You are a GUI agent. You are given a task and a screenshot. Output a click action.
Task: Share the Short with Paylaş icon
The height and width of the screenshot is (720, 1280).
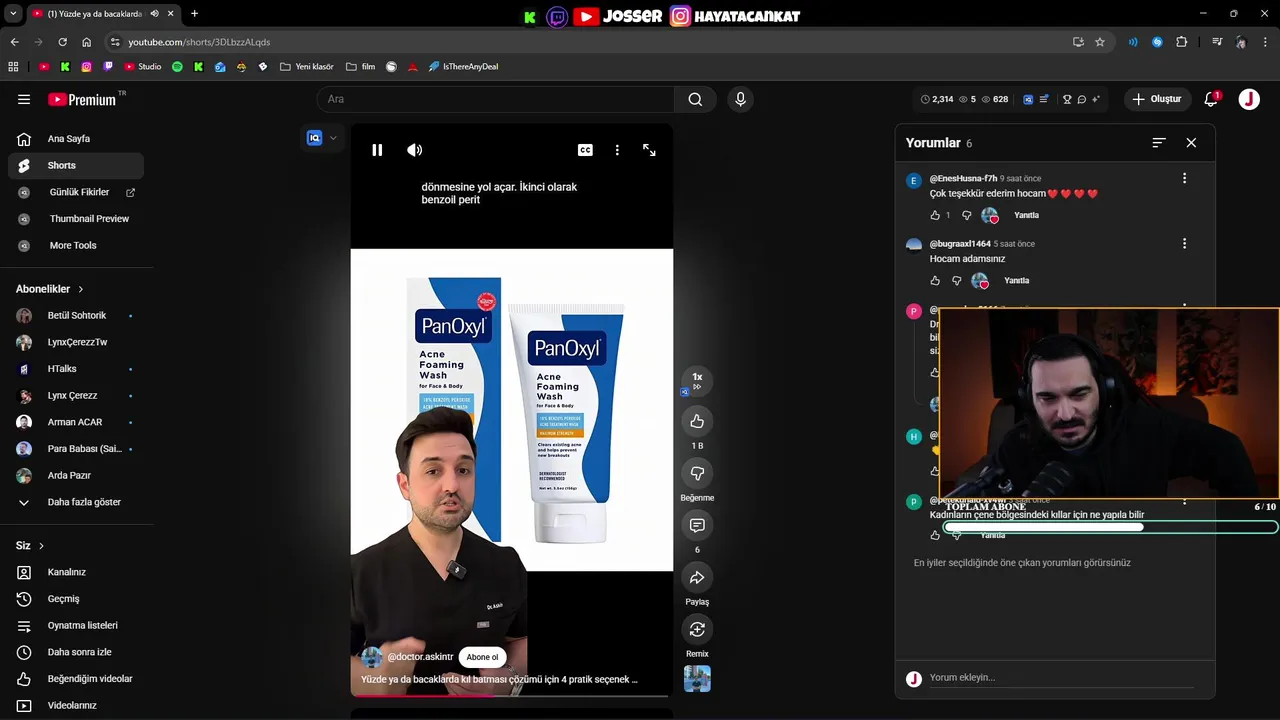click(697, 577)
